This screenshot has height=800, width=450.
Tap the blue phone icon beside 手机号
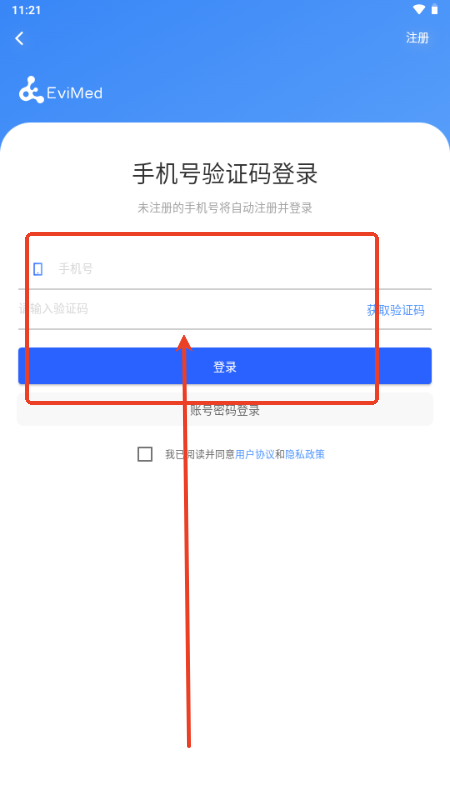pos(38,269)
